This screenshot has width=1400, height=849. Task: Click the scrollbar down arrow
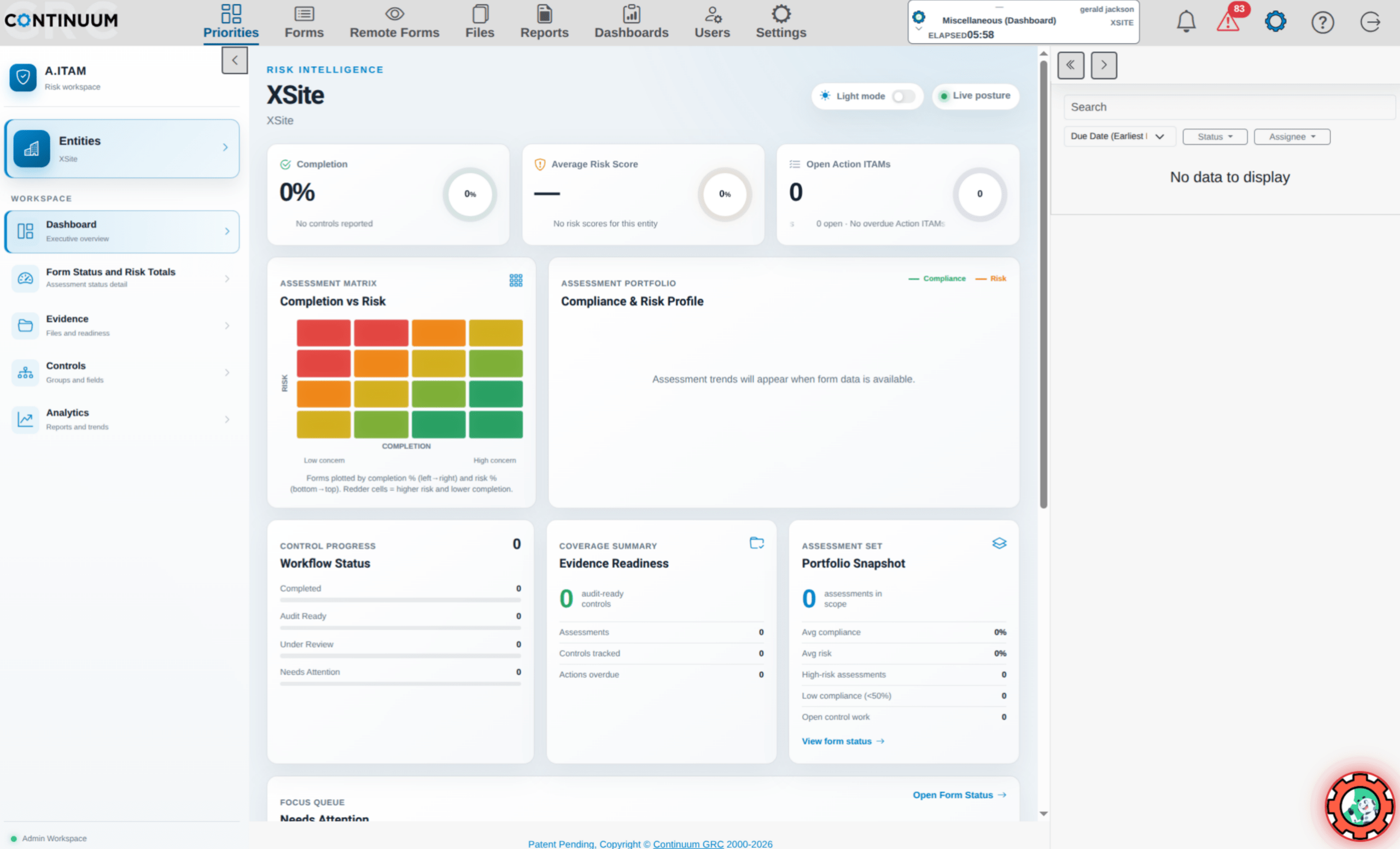(1043, 814)
